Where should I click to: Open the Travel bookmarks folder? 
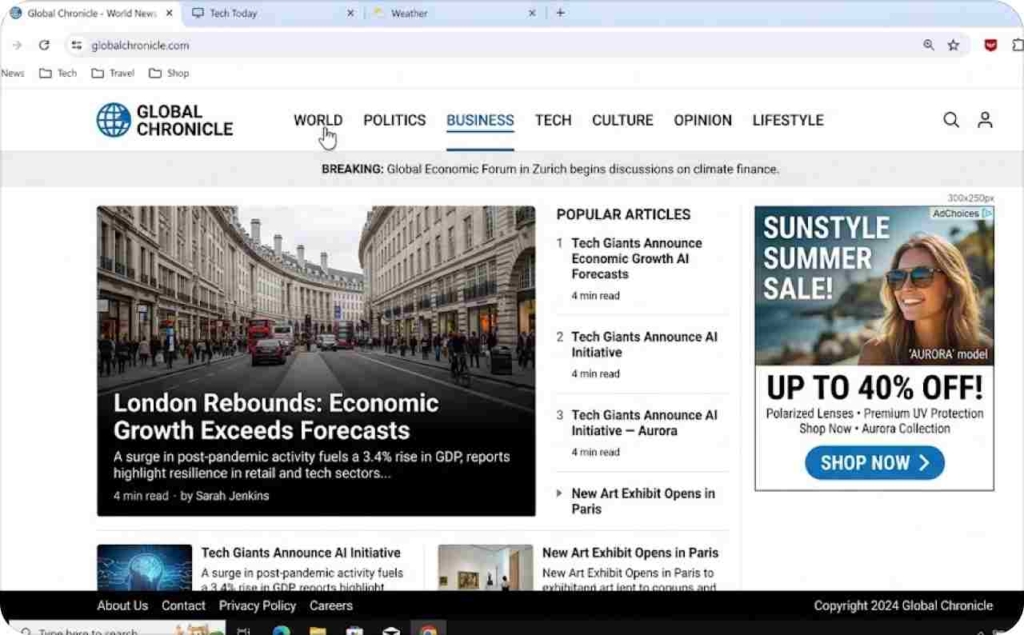pyautogui.click(x=112, y=73)
